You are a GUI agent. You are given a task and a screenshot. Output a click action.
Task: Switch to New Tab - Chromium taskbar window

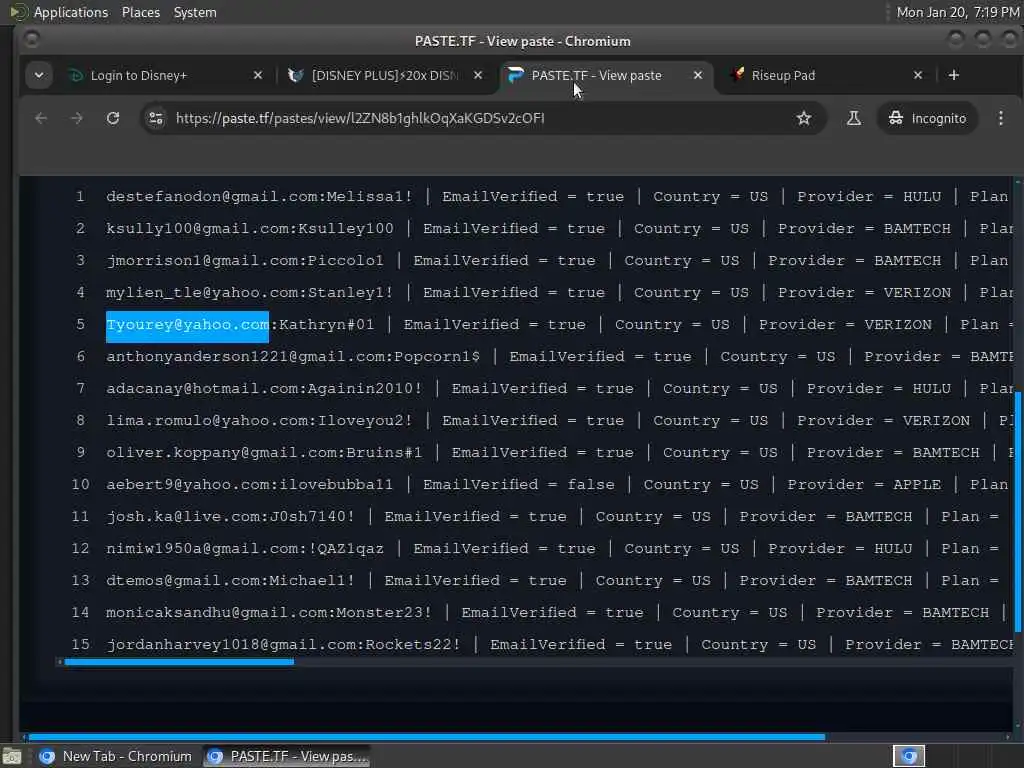pos(115,756)
